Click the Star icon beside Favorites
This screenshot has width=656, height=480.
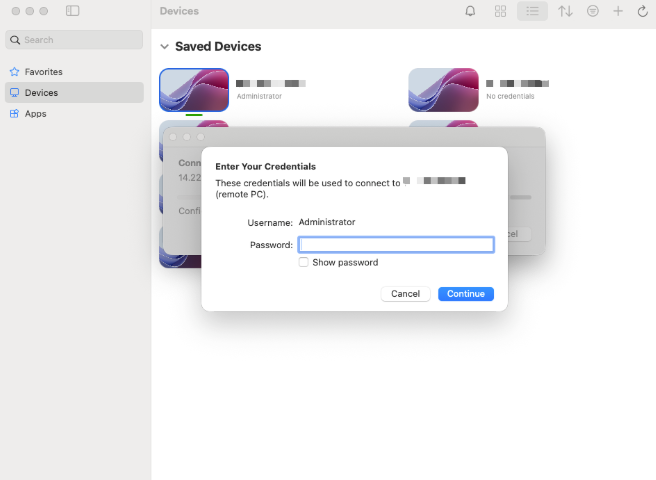14,72
